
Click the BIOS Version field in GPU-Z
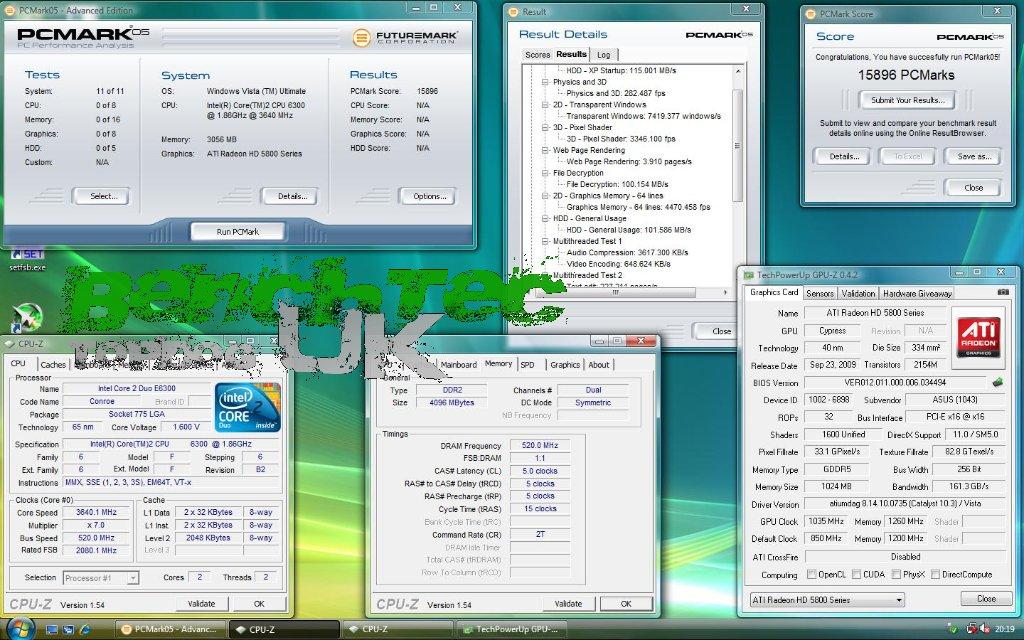click(x=897, y=383)
